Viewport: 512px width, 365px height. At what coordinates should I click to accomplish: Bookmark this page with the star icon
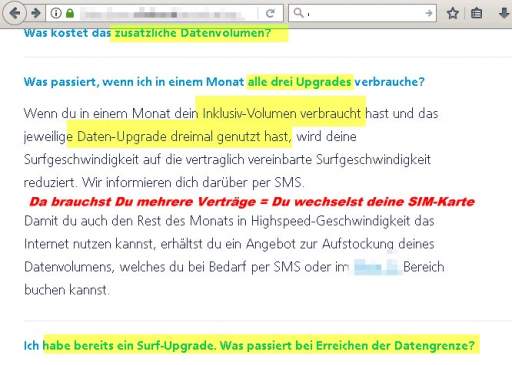coord(453,13)
